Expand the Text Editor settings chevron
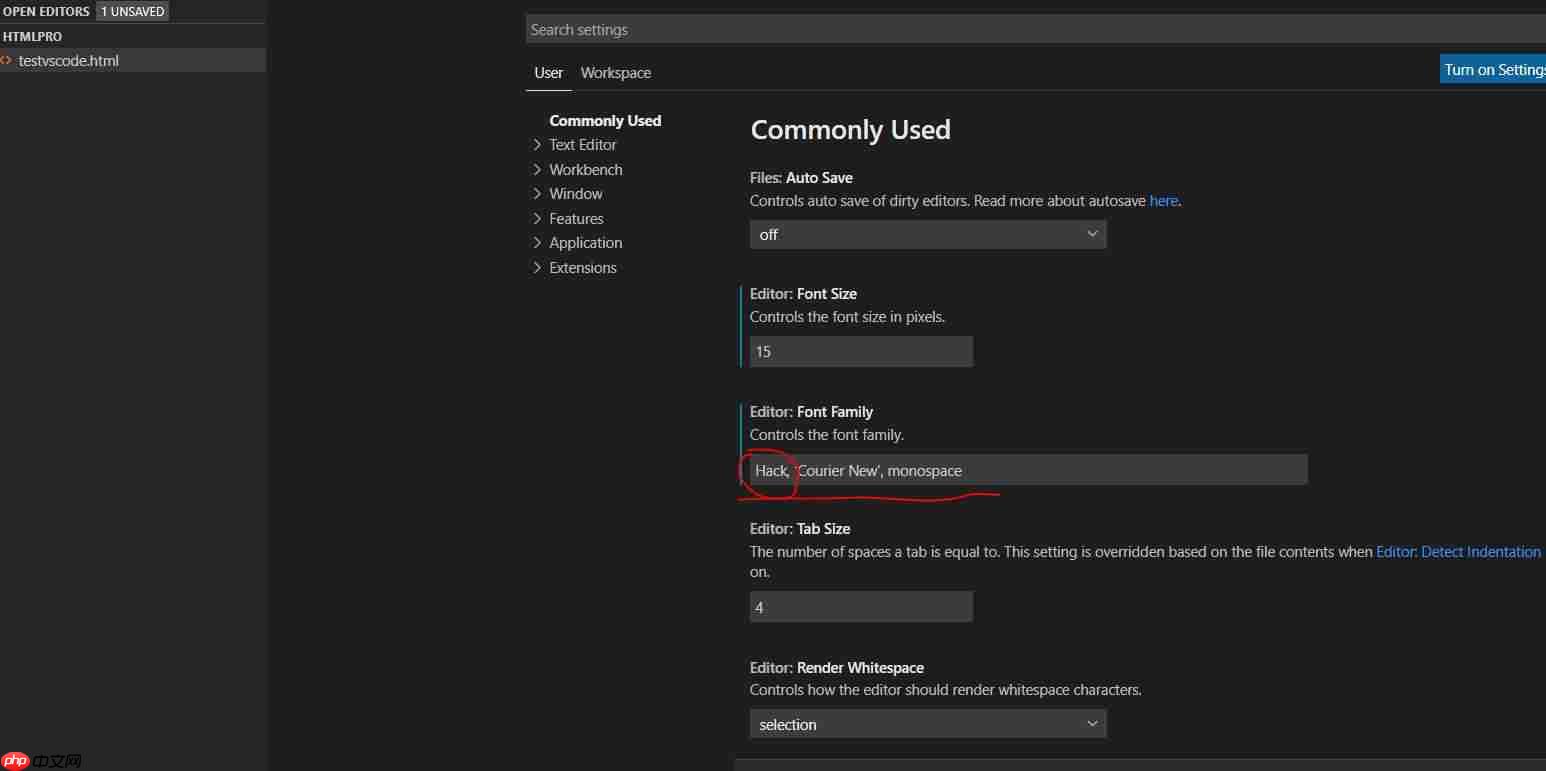 537,145
